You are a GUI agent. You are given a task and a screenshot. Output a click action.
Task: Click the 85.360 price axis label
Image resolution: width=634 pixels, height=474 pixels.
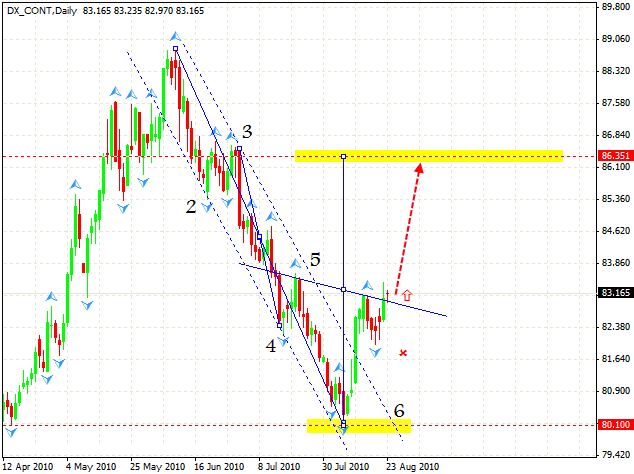(x=616, y=199)
